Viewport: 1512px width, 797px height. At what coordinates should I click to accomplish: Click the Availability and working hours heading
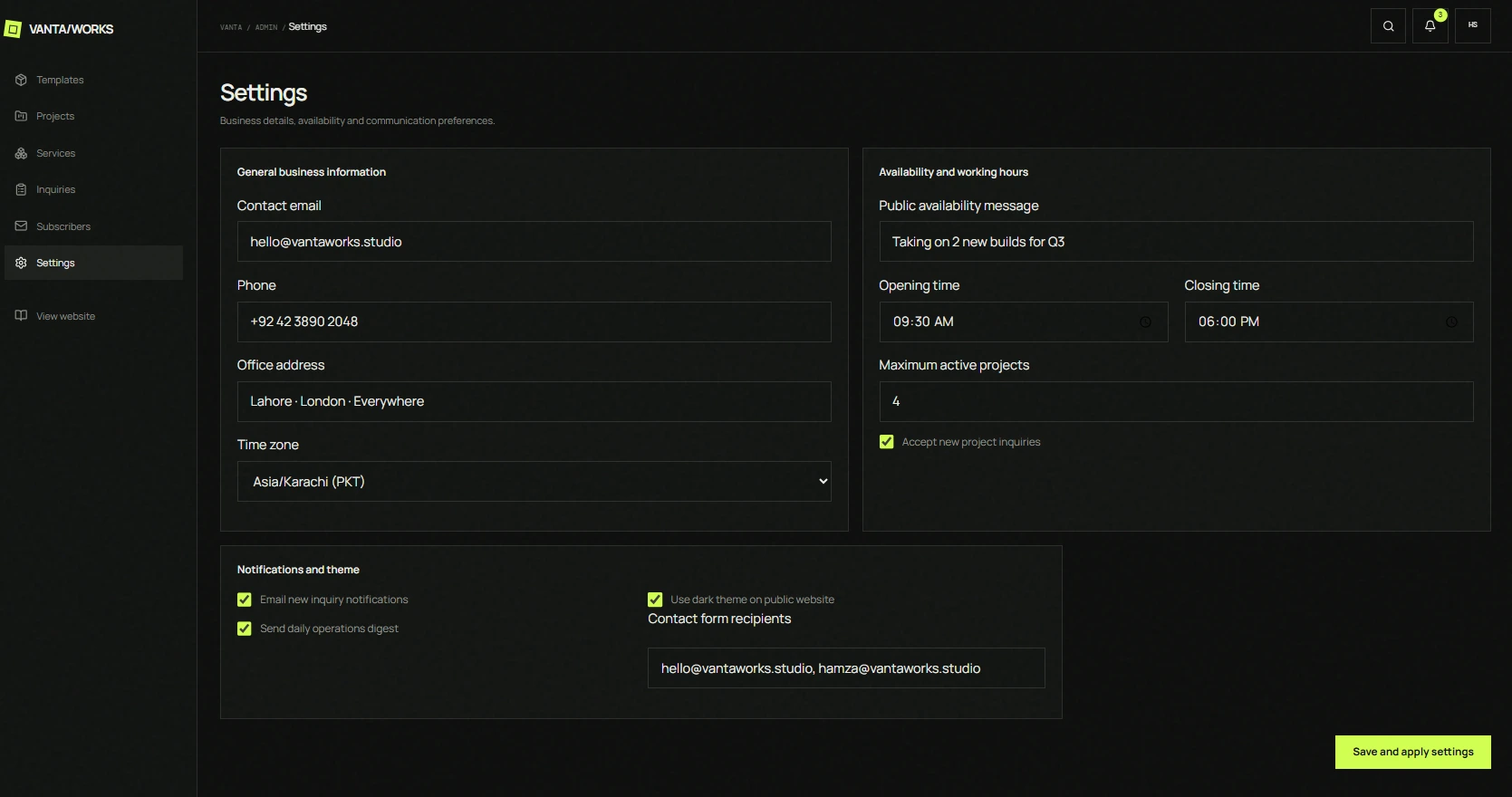coord(954,172)
